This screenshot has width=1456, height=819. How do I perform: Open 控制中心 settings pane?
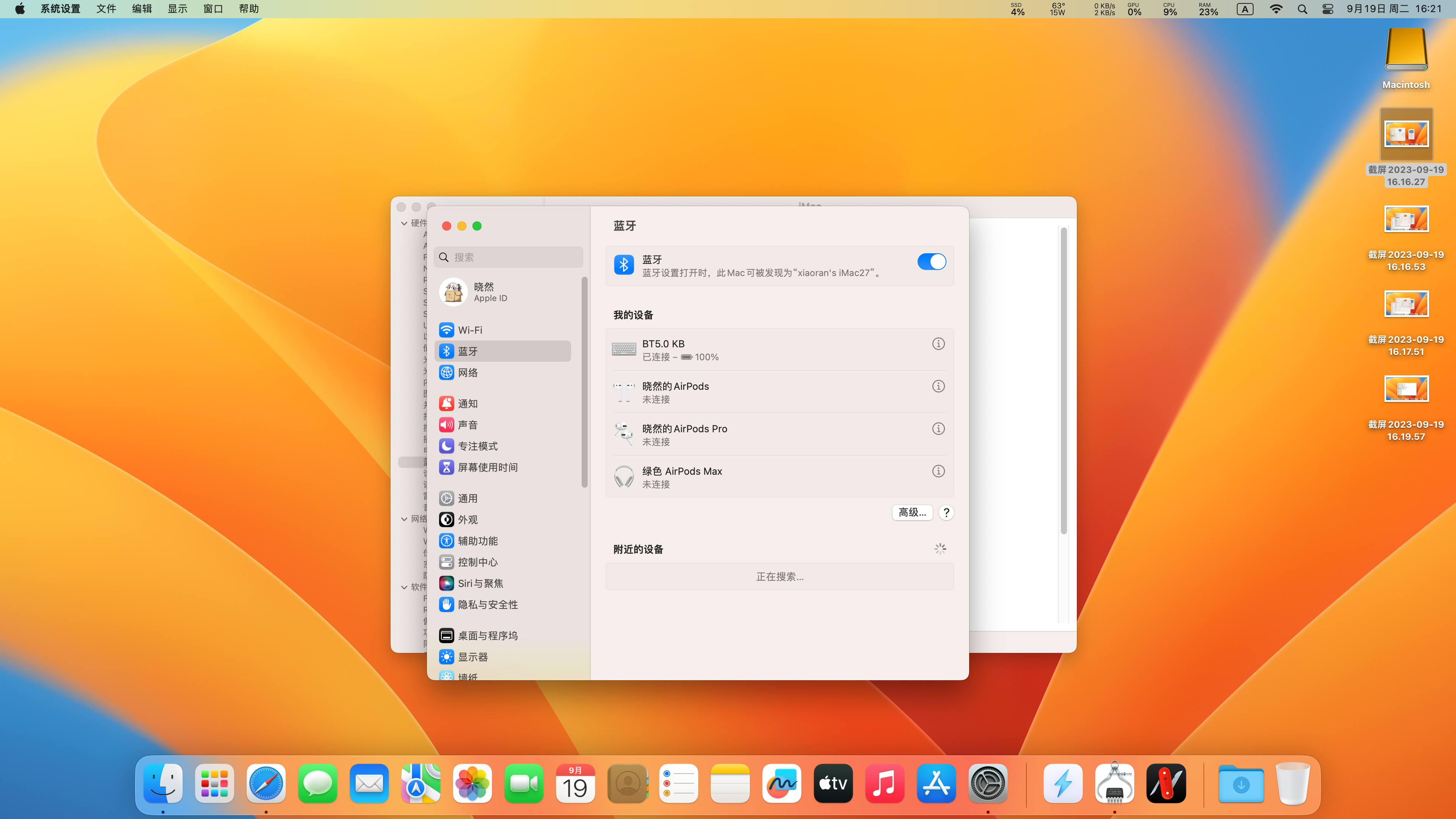coord(477,562)
